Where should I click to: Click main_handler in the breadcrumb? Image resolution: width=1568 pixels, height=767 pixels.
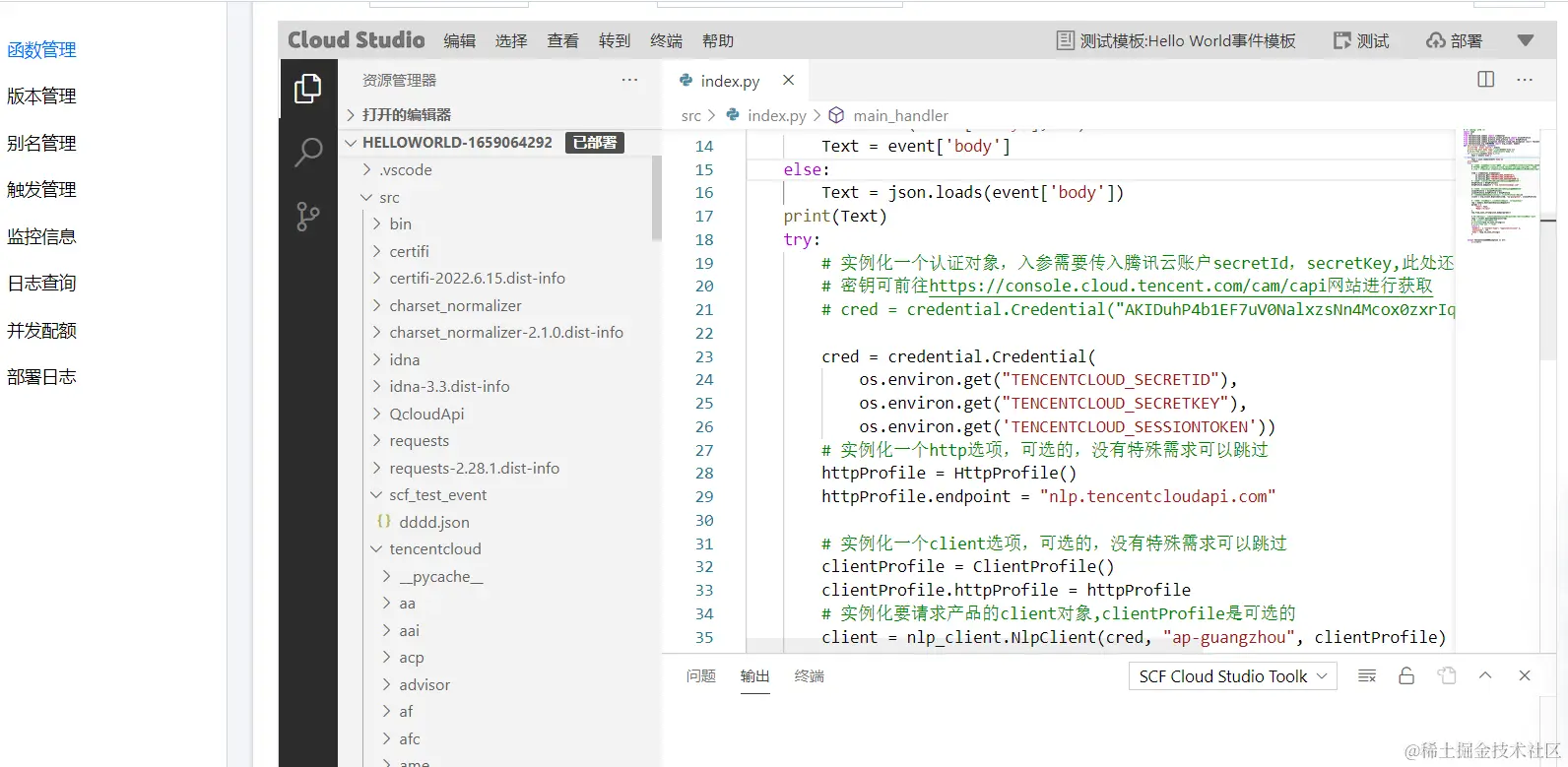click(x=900, y=115)
